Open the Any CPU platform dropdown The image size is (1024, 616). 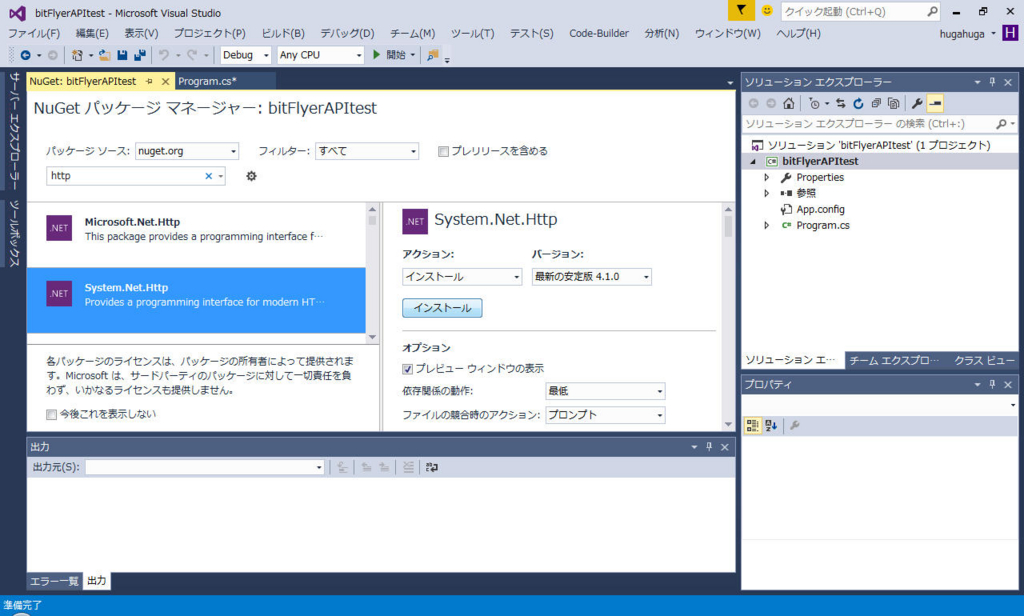click(320, 55)
